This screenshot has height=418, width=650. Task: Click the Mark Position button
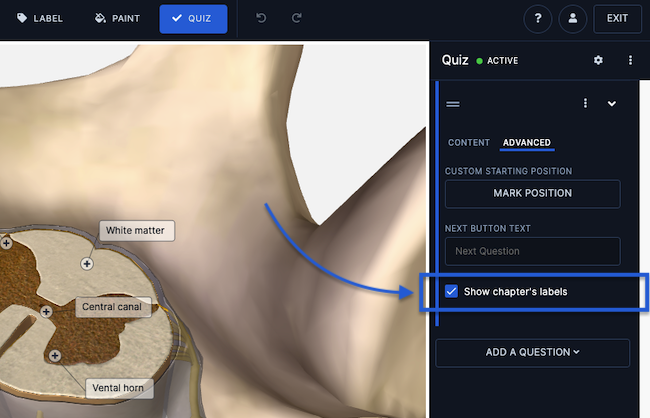point(533,194)
